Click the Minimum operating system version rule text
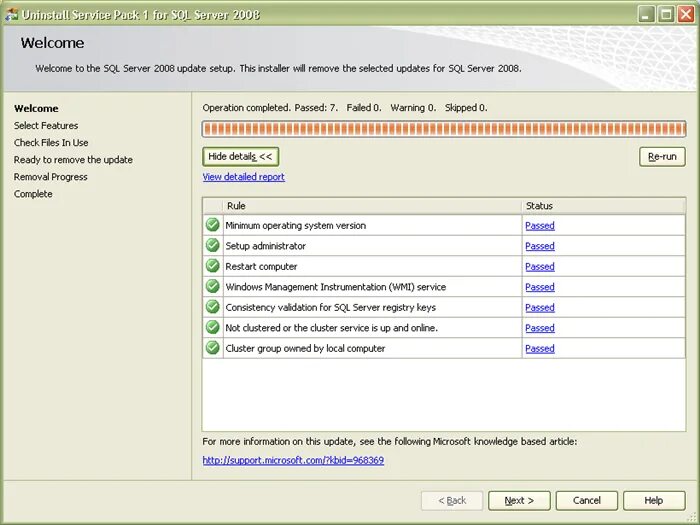 coord(296,226)
